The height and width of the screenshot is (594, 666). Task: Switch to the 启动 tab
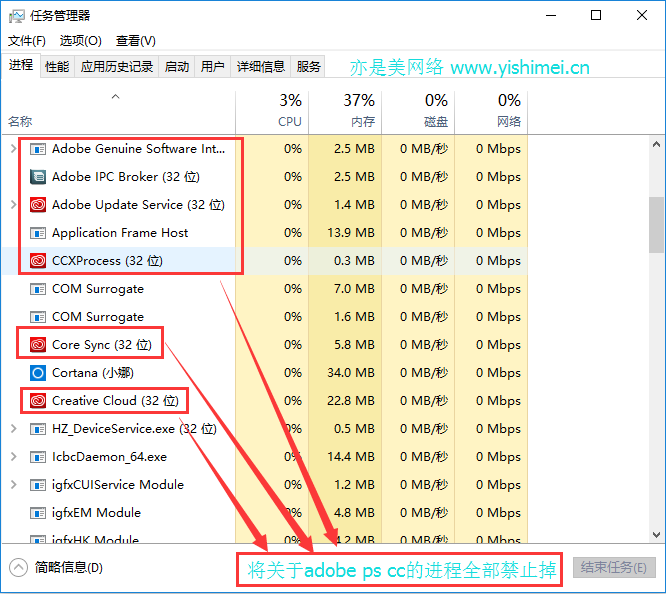click(x=177, y=67)
